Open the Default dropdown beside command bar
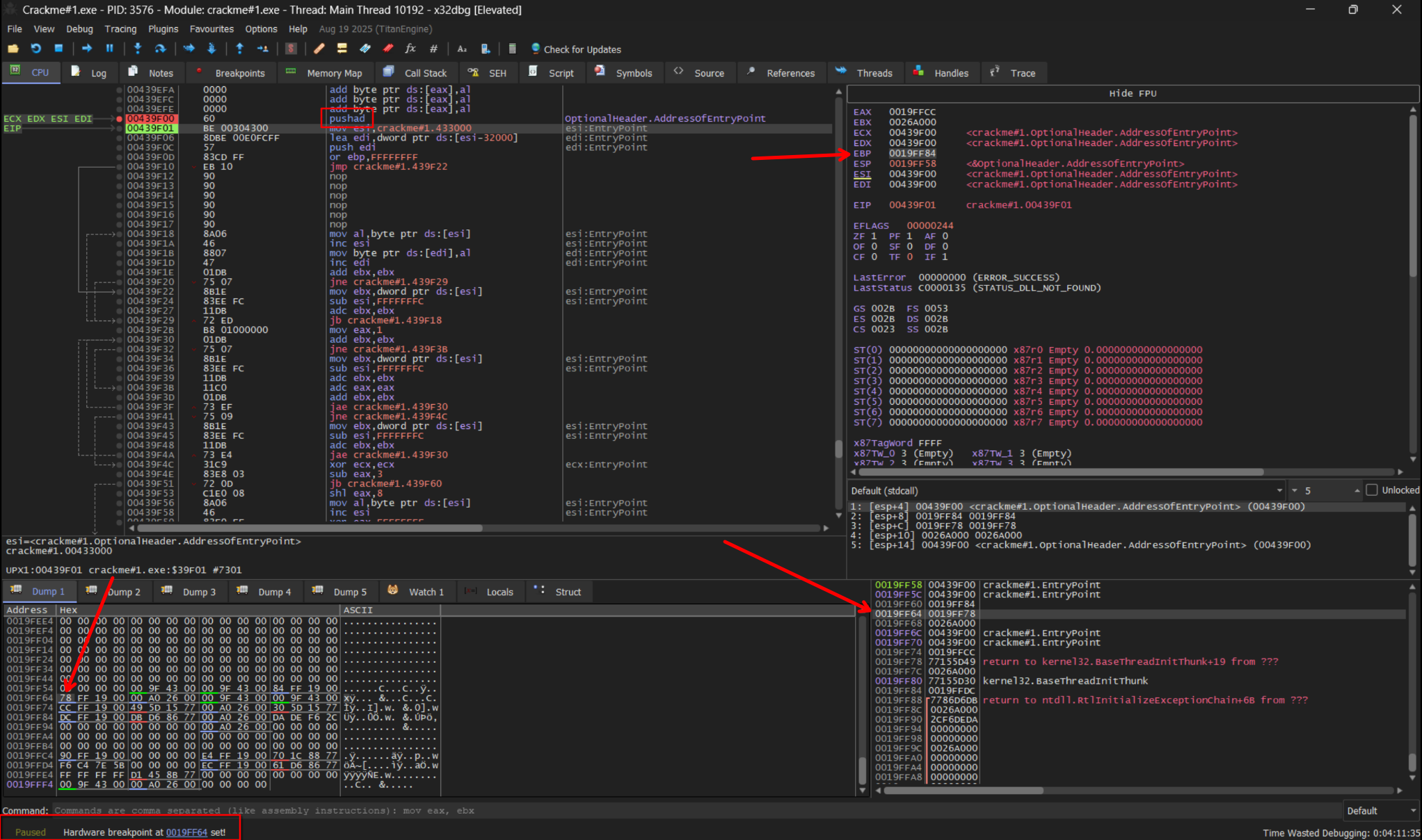 coord(1381,811)
